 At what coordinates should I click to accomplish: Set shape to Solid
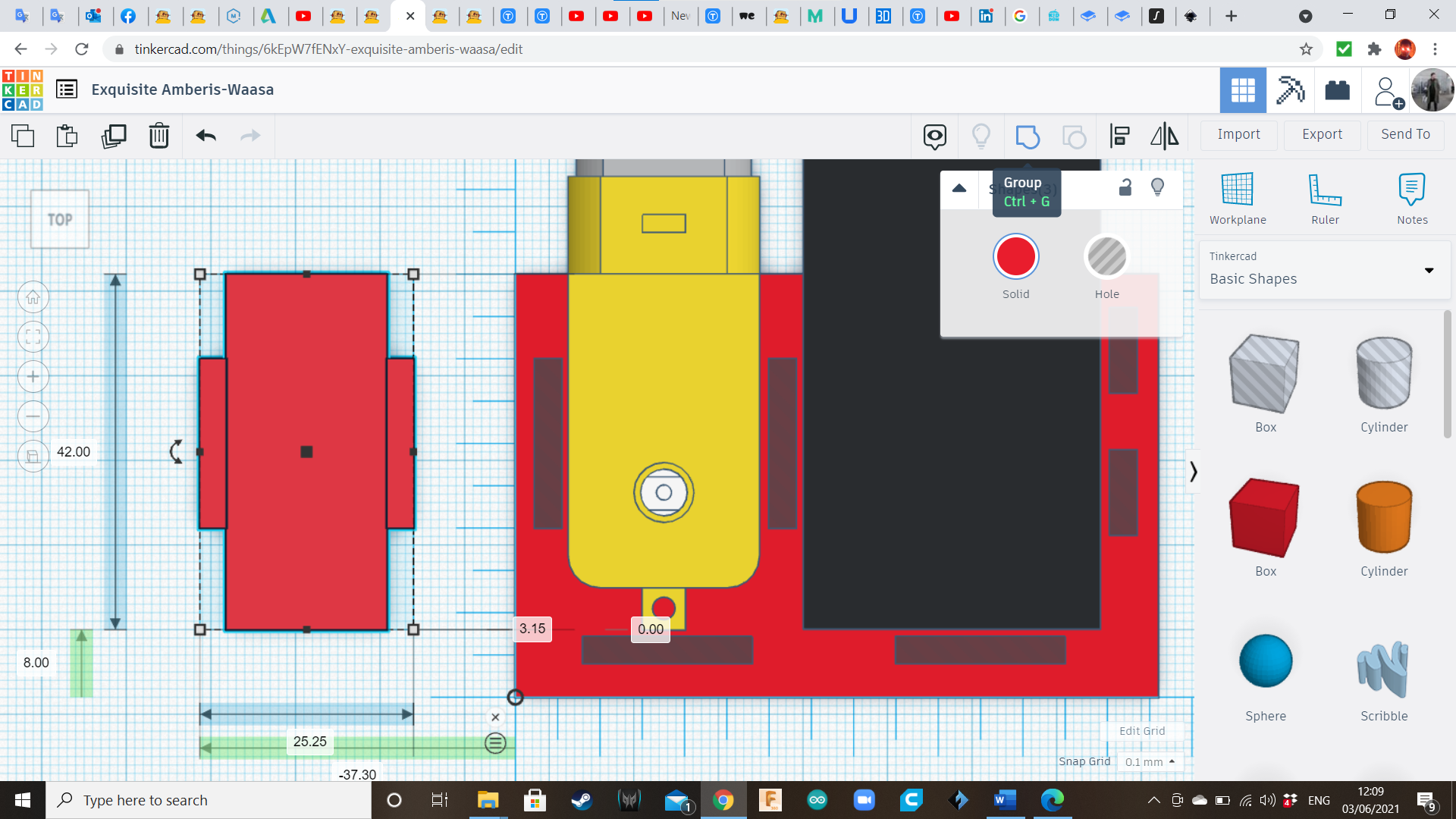pos(1015,258)
